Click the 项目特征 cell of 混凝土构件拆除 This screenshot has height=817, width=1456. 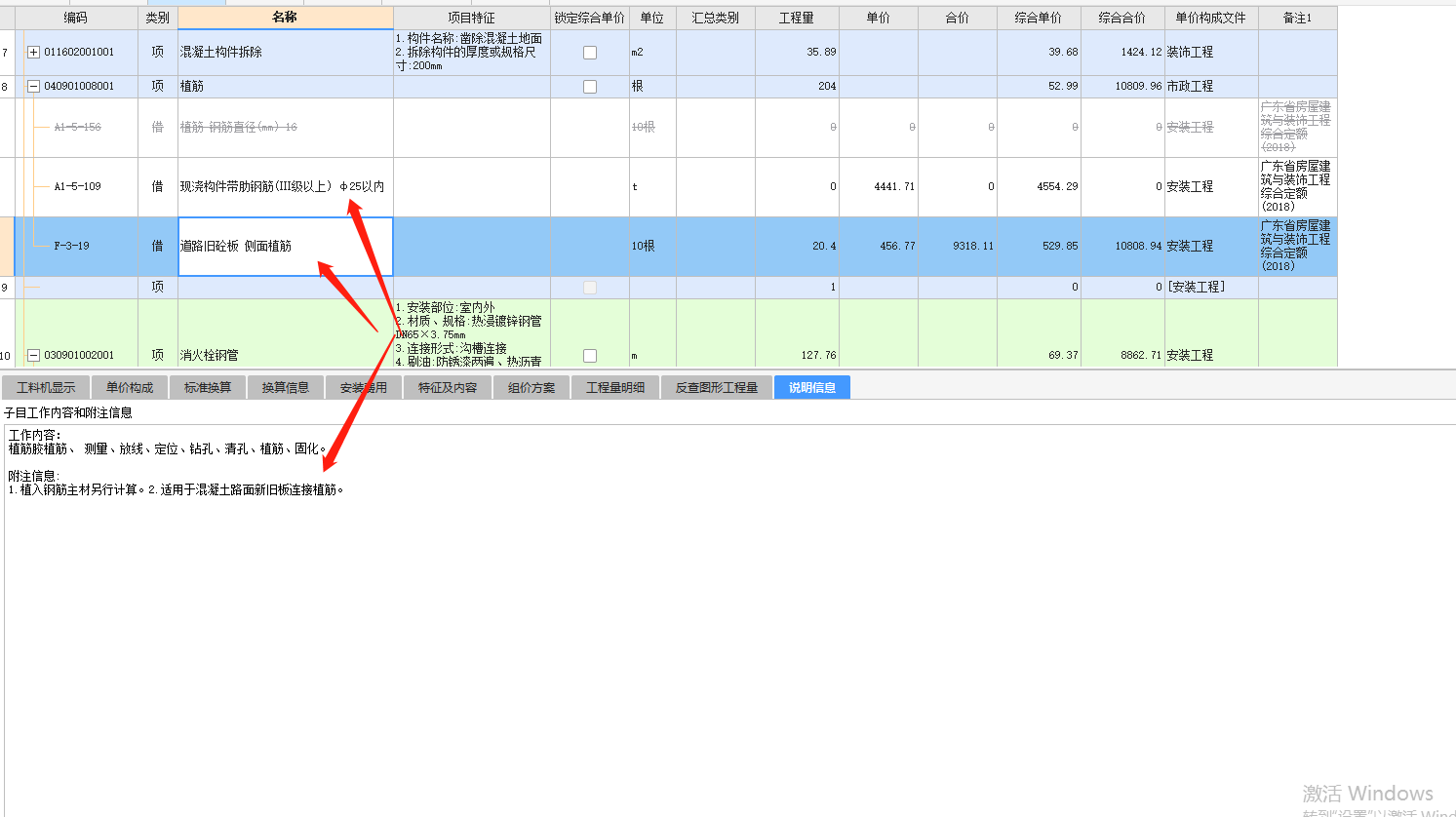(472, 53)
